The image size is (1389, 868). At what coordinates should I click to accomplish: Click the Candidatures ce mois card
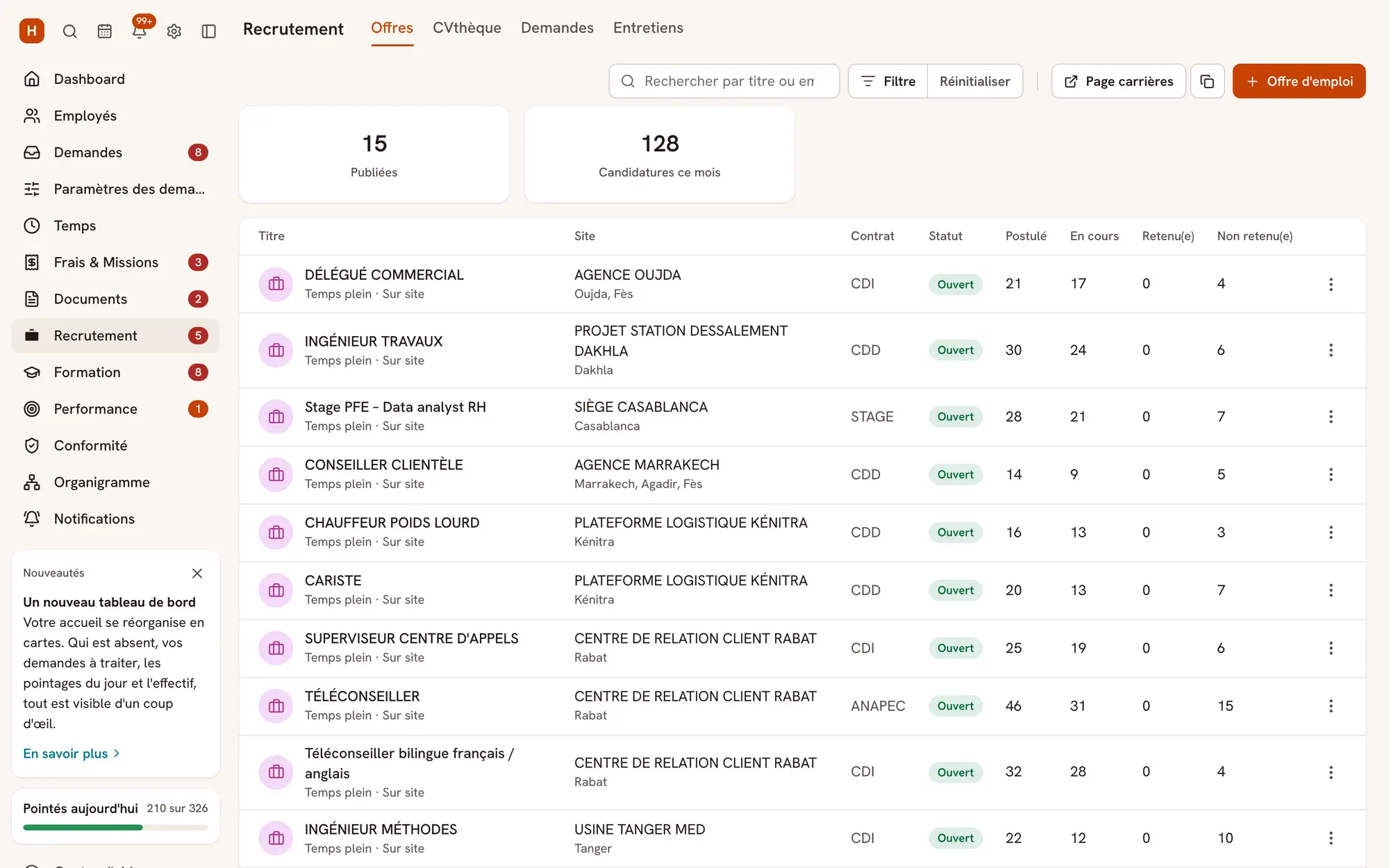pyautogui.click(x=659, y=155)
